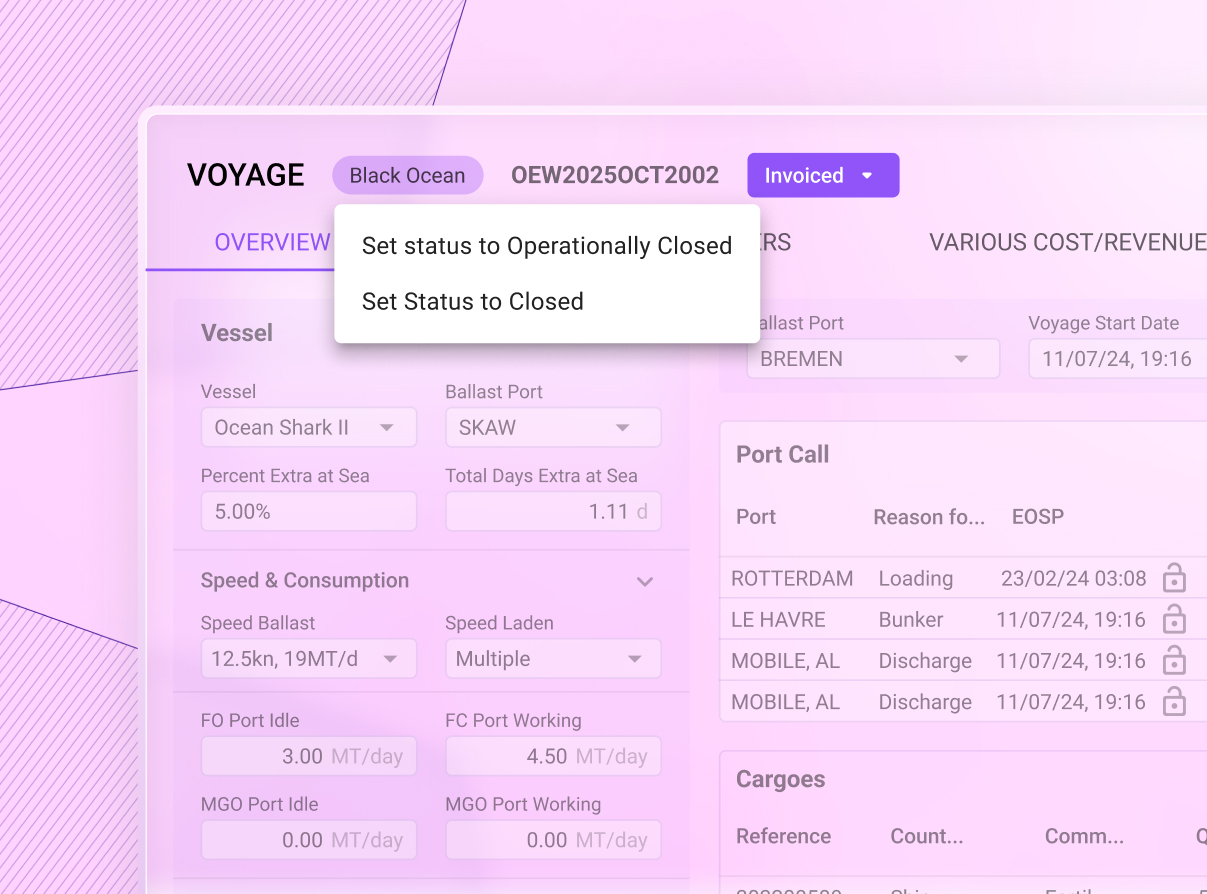
Task: Choose Set Status to Closed
Action: point(473,302)
